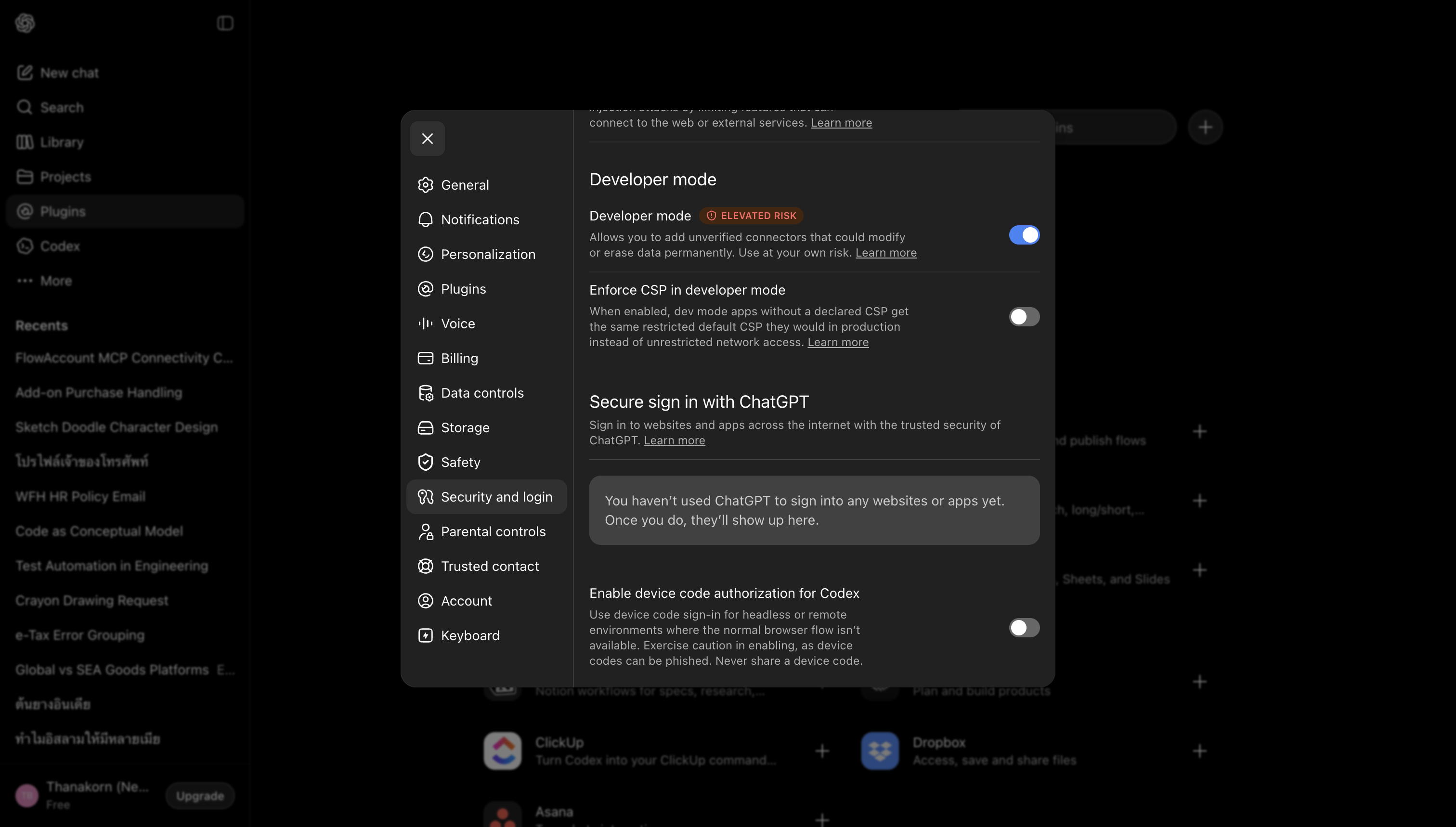Click the Upgrade button
The image size is (1456, 827).
[x=200, y=796]
